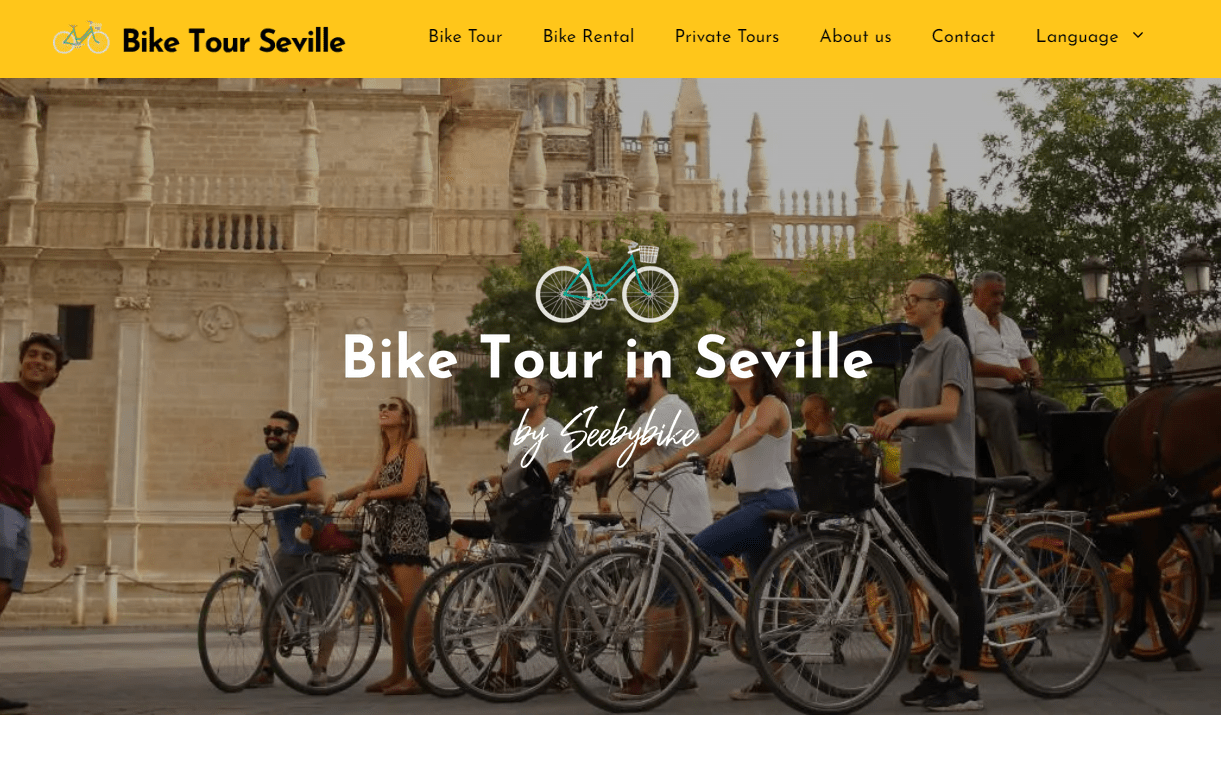Click the "Bike Tour in Seville" hero heading
Screen dimensions: 1221x770
click(607, 358)
